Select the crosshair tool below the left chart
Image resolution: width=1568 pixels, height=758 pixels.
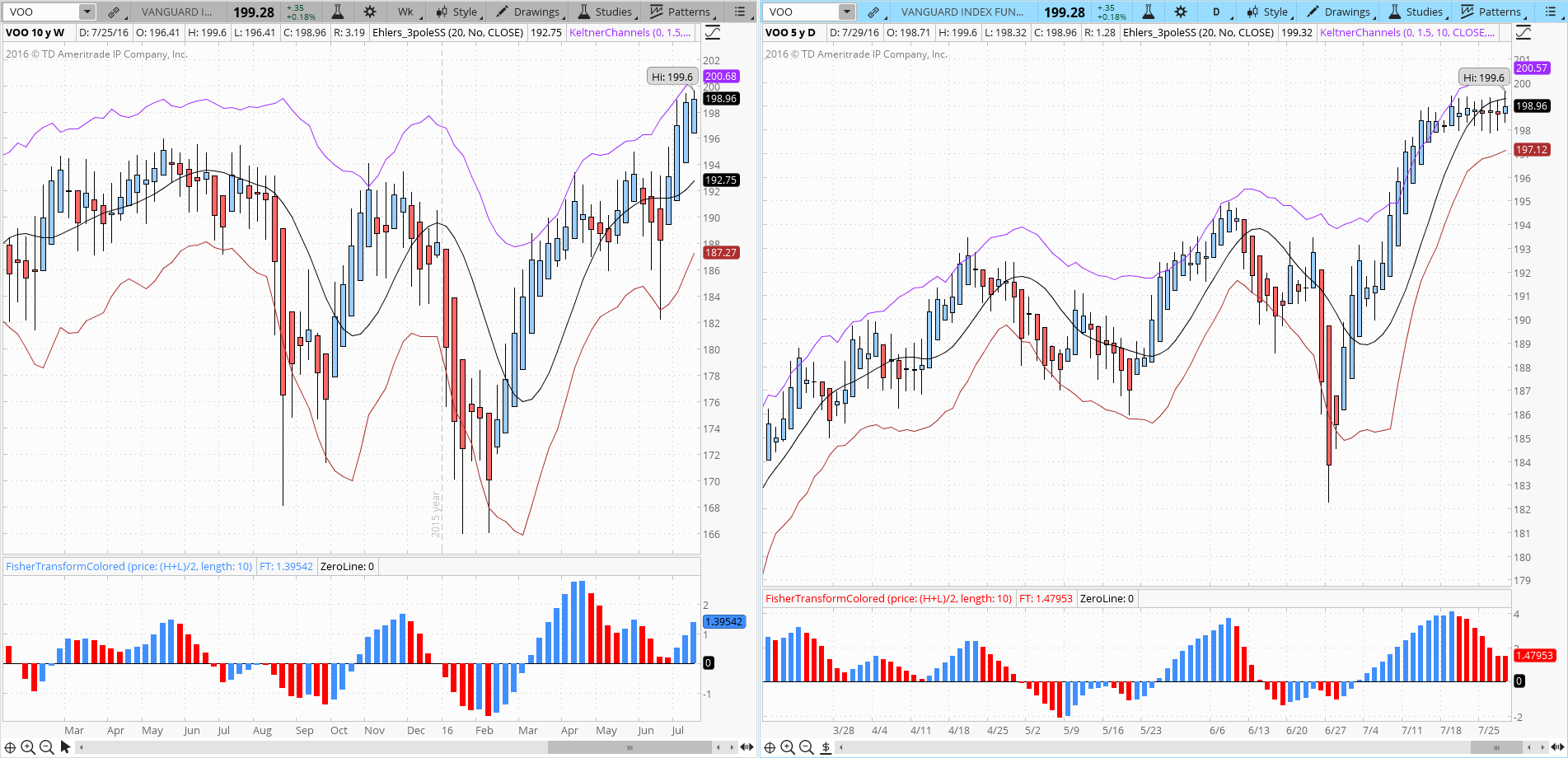pos(10,747)
